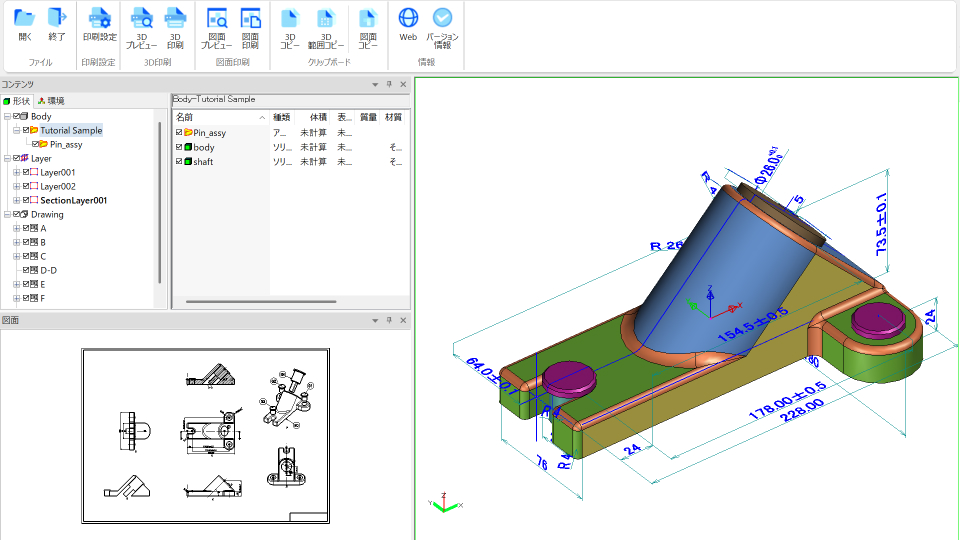
Task: Show バージョン情報 version info
Action: click(442, 24)
